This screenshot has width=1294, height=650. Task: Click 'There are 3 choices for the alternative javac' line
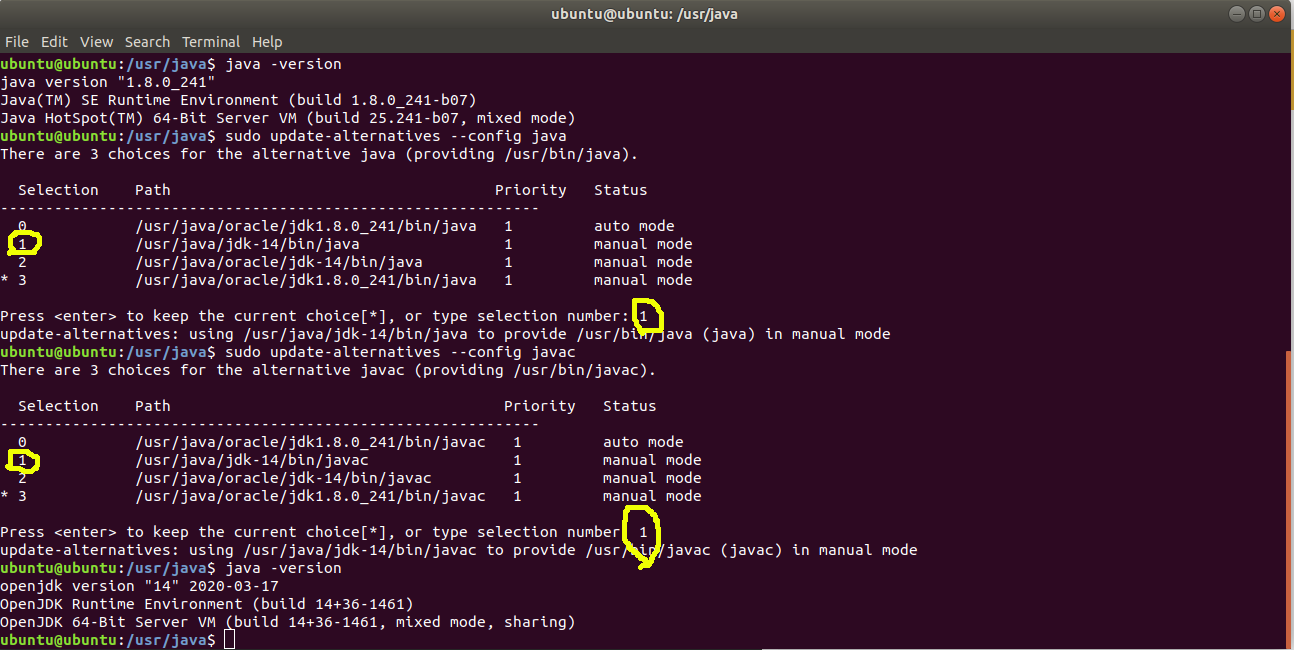coord(328,370)
